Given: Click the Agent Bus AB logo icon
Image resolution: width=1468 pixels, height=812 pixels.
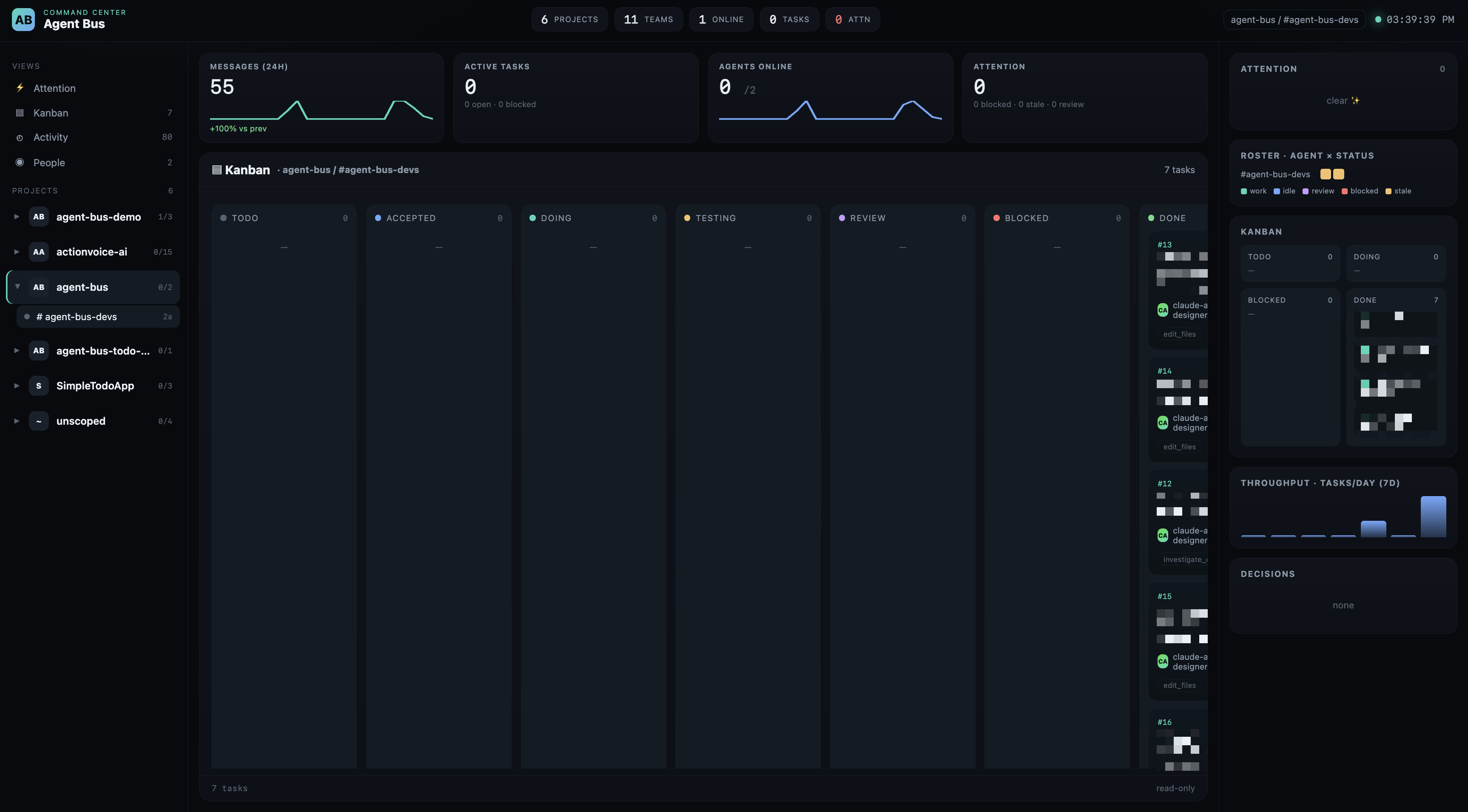Looking at the screenshot, I should point(23,20).
